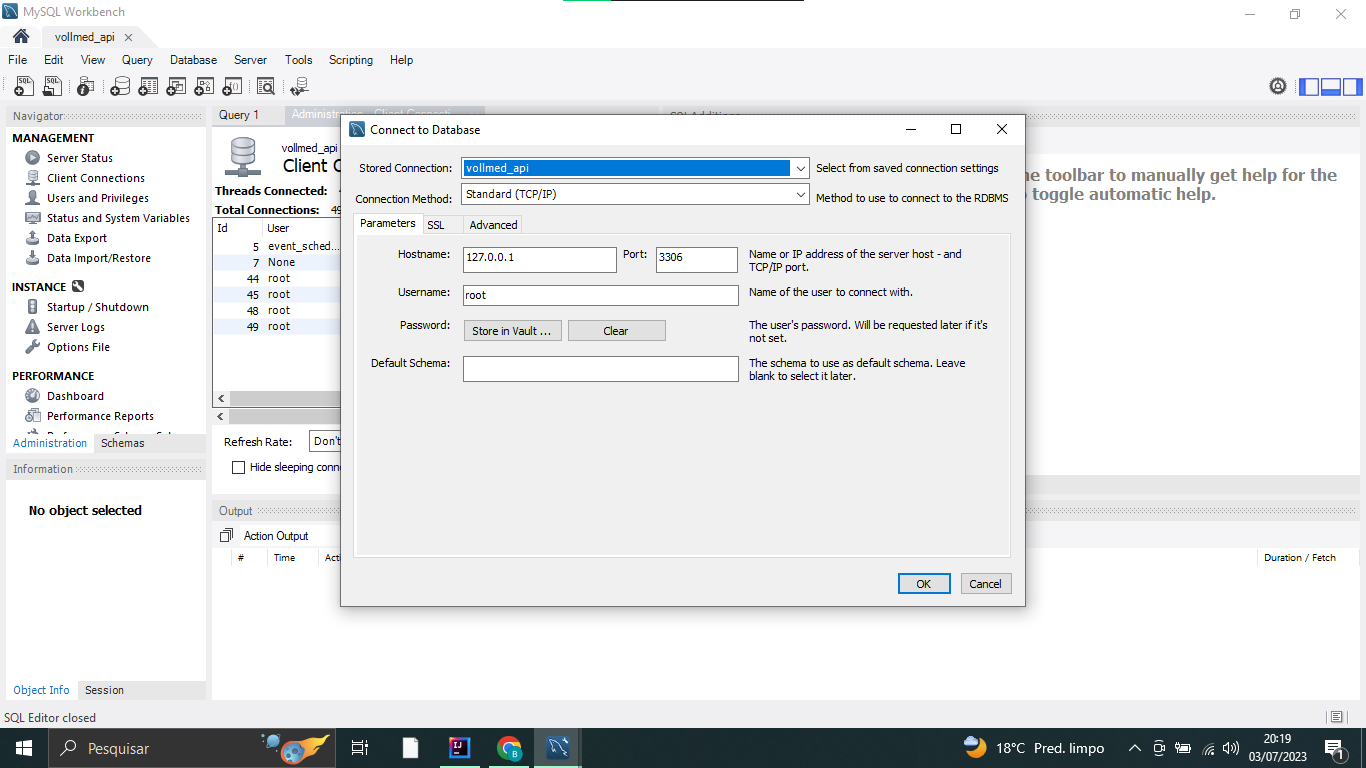Expand the Connection Method dropdown
The image size is (1366, 768).
(x=800, y=195)
